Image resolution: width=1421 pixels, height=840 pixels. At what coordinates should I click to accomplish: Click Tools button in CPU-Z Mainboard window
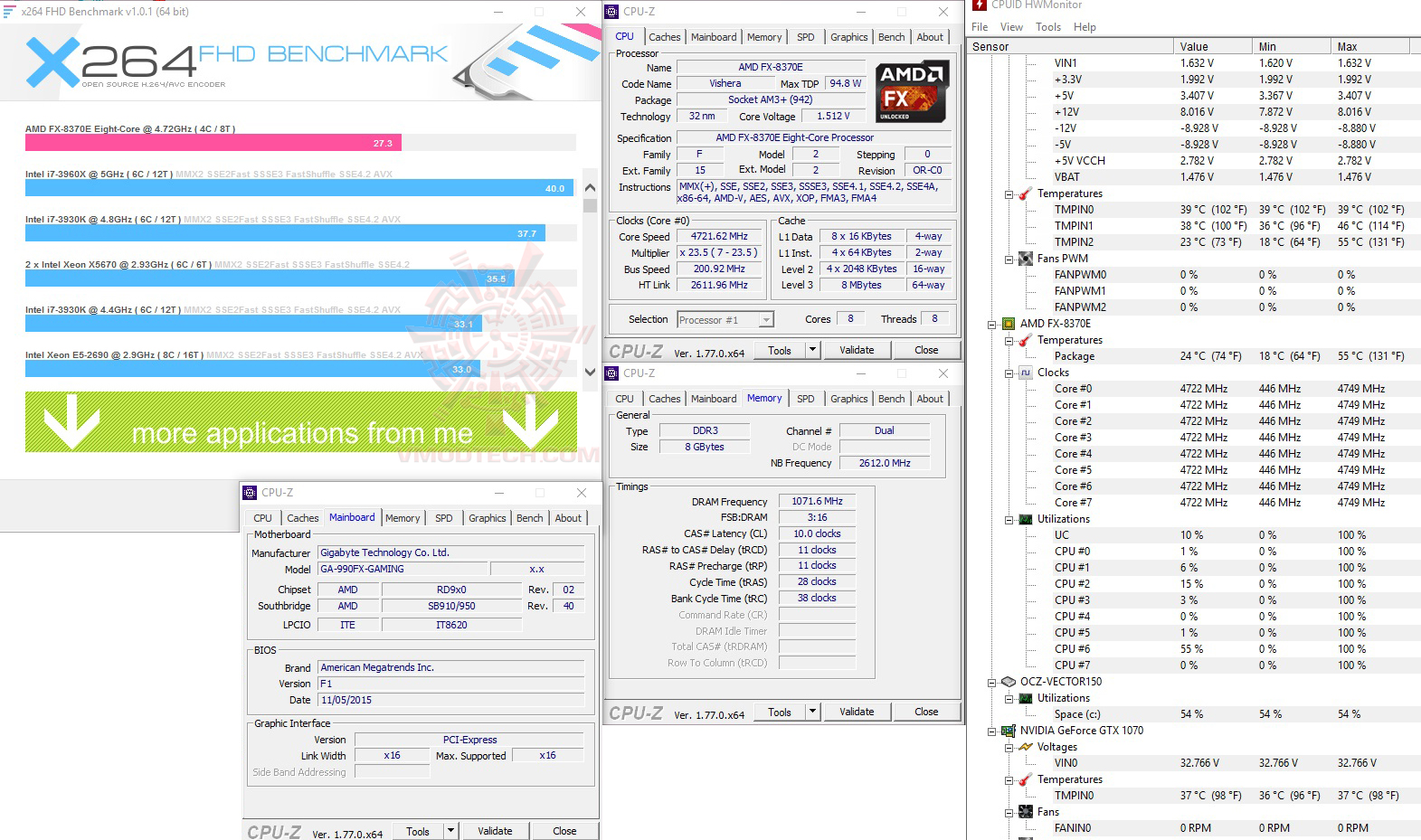[x=418, y=831]
